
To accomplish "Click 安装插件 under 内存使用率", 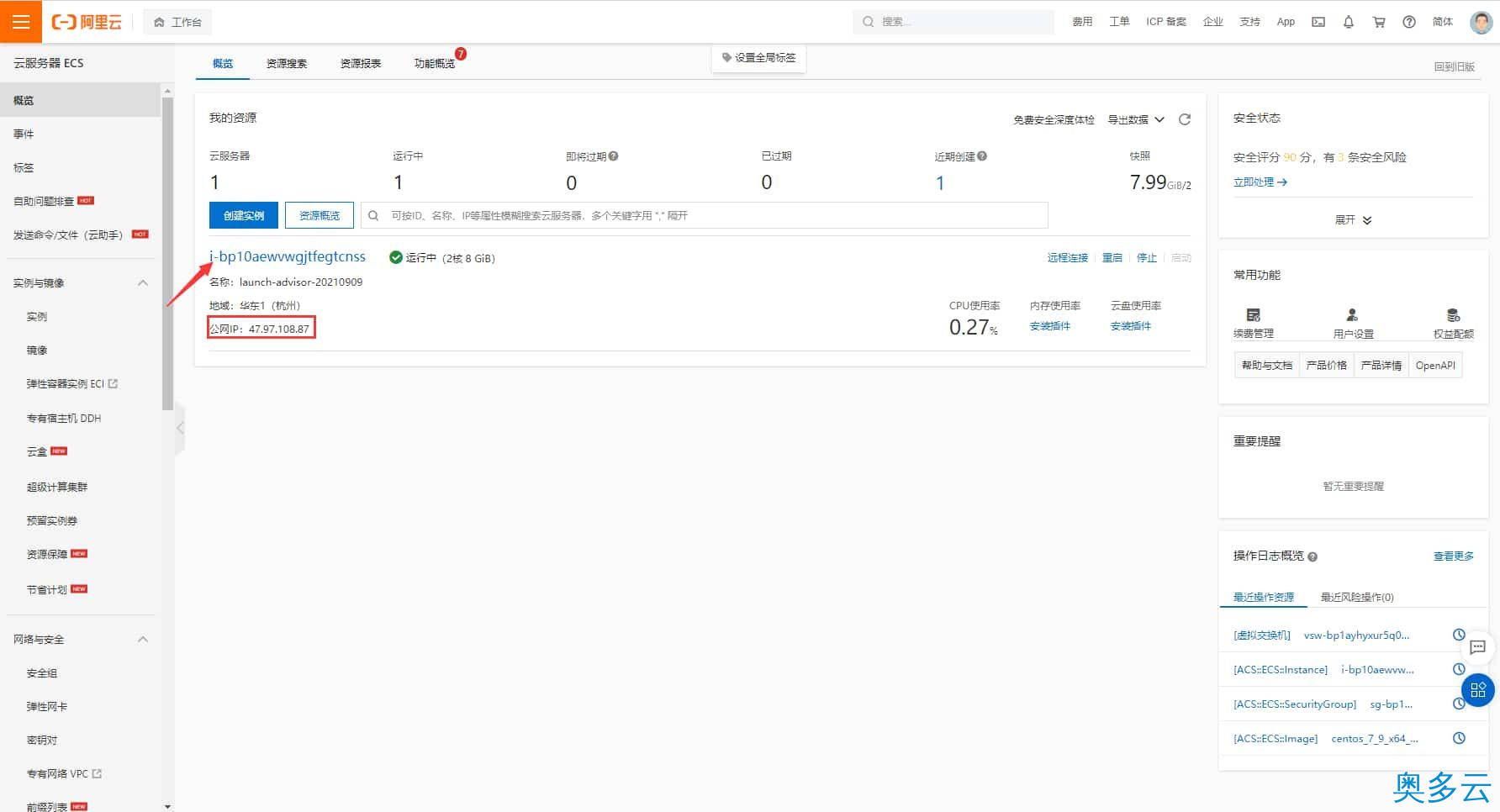I will pyautogui.click(x=1050, y=326).
